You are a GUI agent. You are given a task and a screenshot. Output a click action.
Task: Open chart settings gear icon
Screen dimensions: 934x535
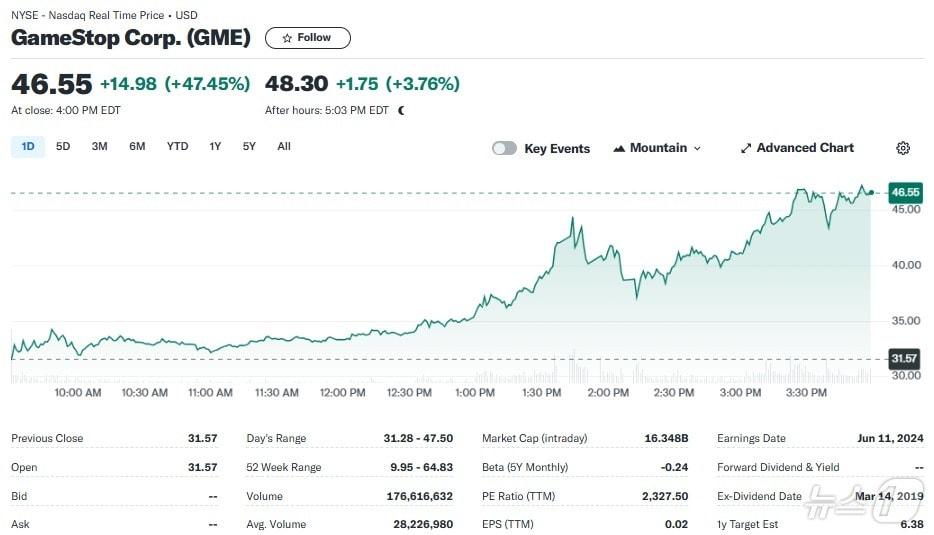(903, 148)
